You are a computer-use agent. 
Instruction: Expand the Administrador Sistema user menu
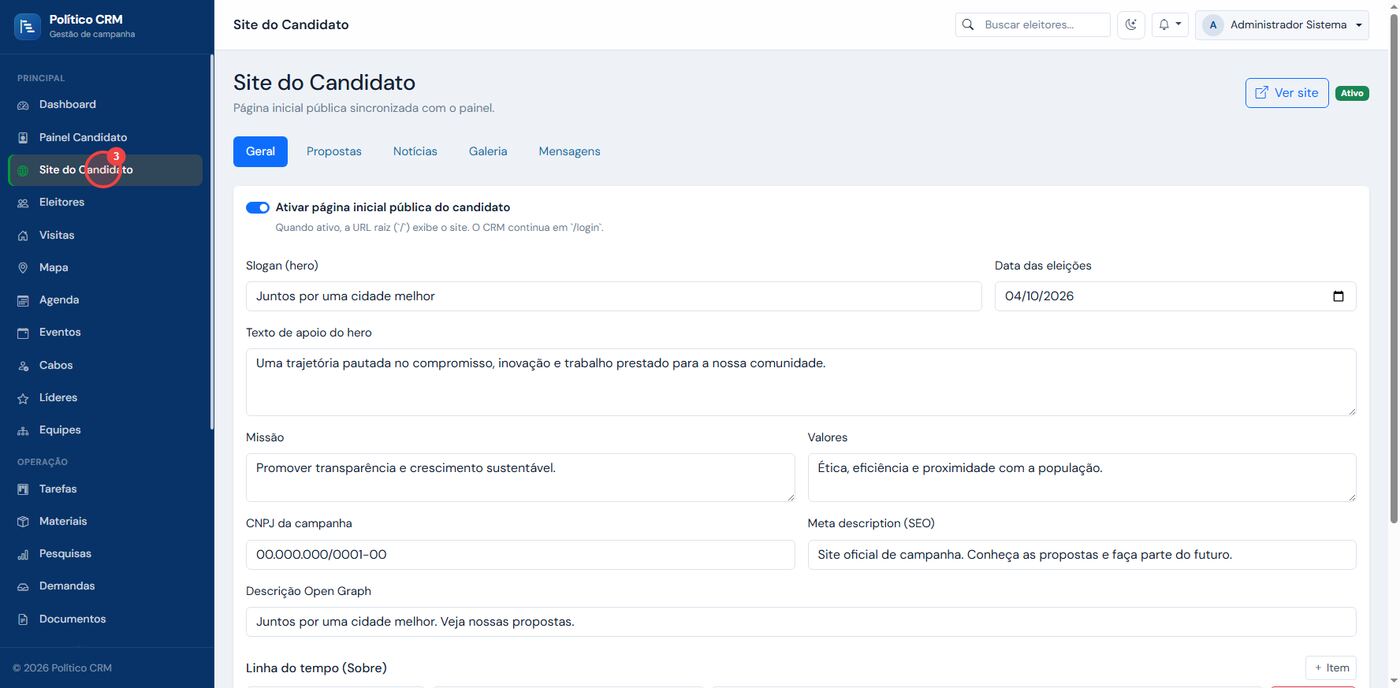(1282, 25)
